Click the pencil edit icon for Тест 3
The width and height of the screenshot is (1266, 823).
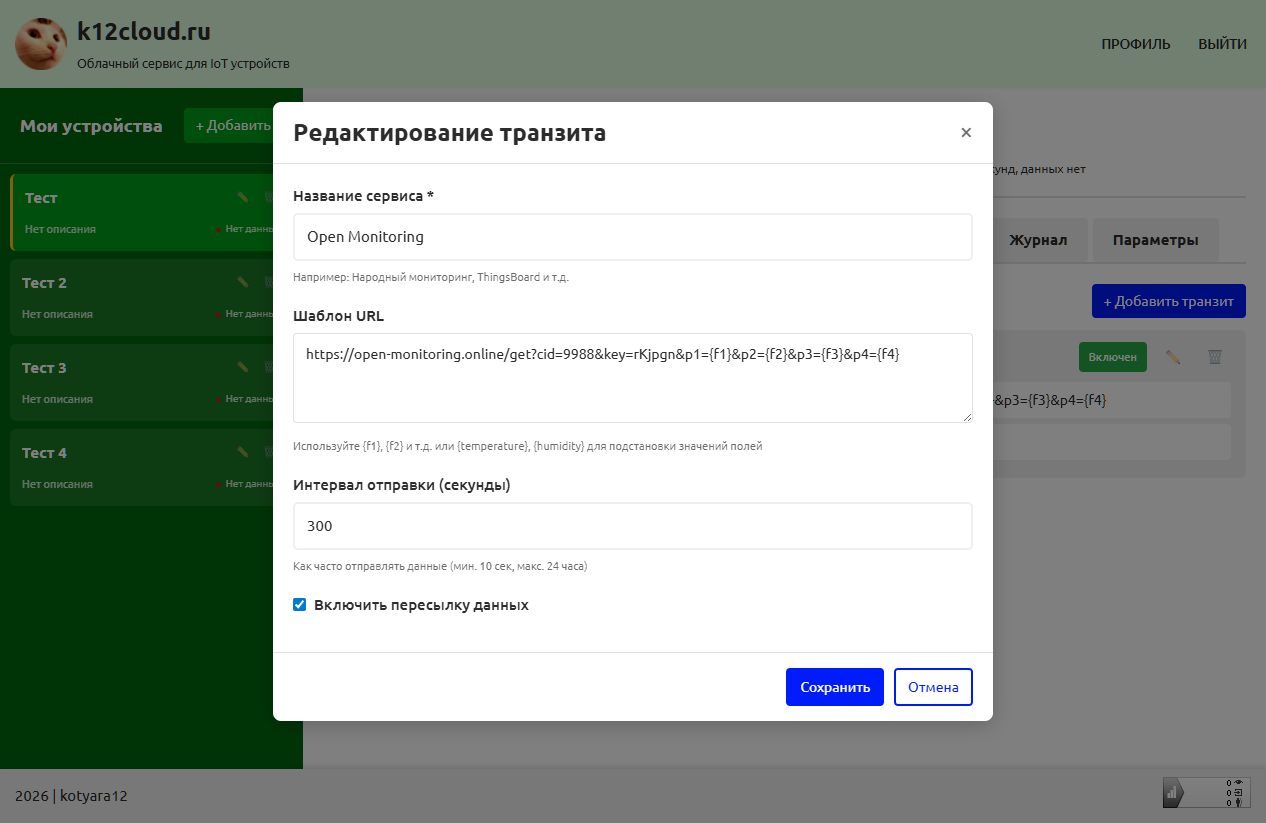[243, 368]
